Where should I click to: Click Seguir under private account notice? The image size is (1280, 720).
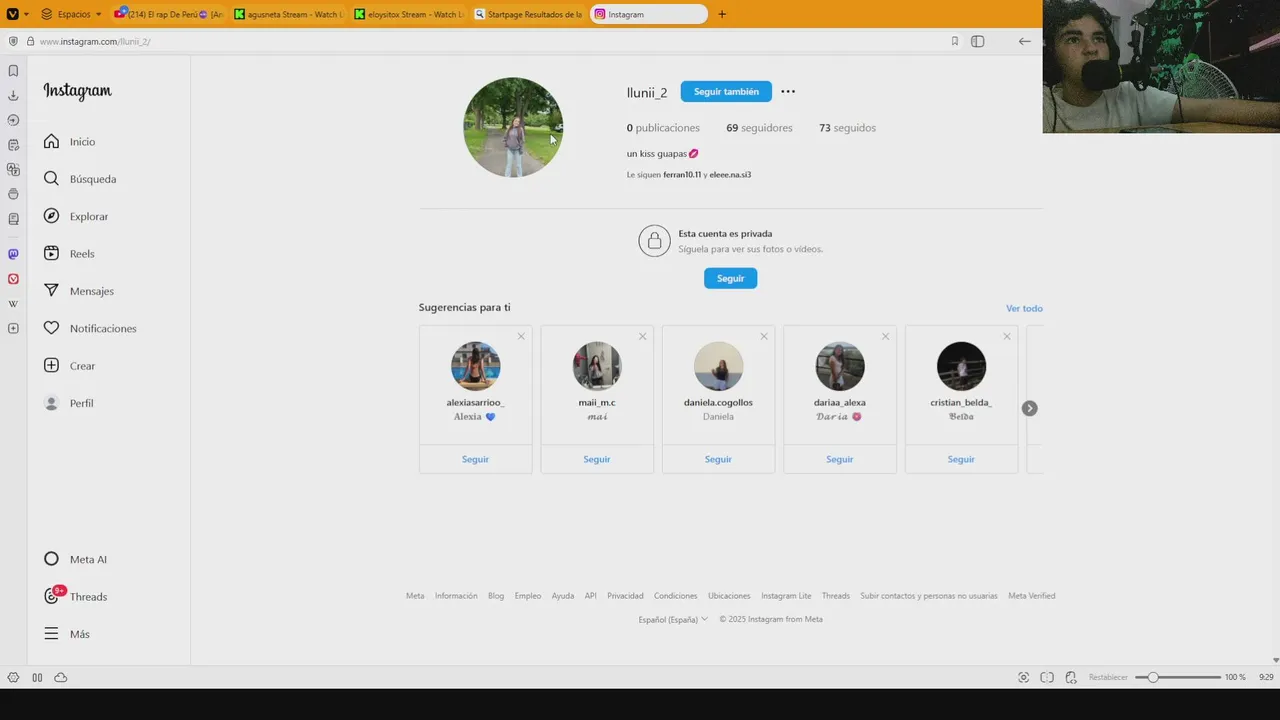730,278
